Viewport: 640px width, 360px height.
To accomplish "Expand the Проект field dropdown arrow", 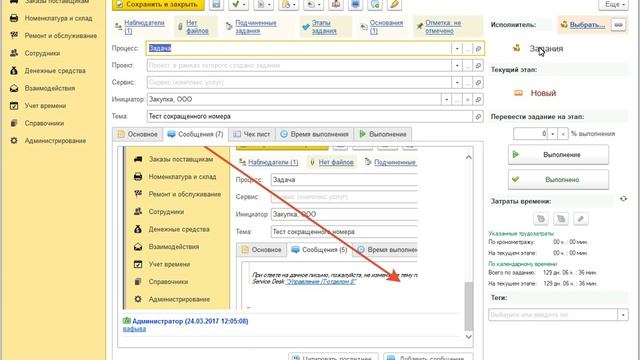I will click(457, 66).
